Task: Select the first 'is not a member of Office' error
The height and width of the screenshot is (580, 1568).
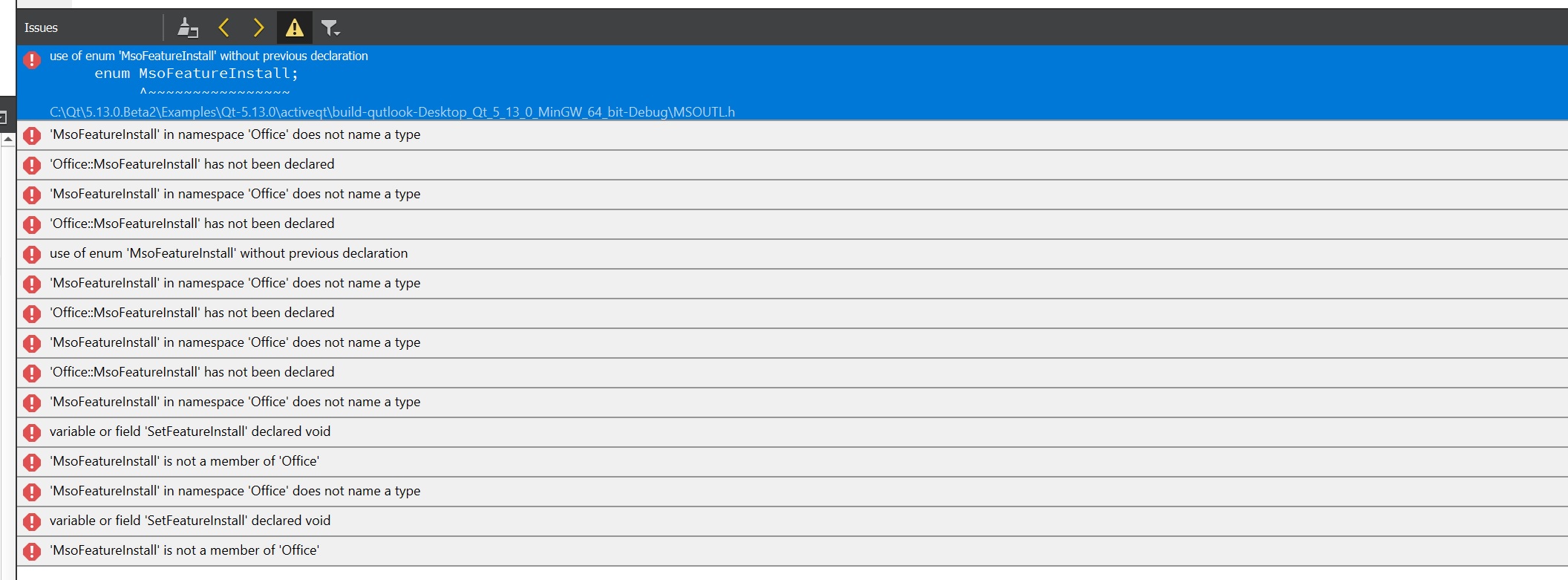Action: point(792,462)
